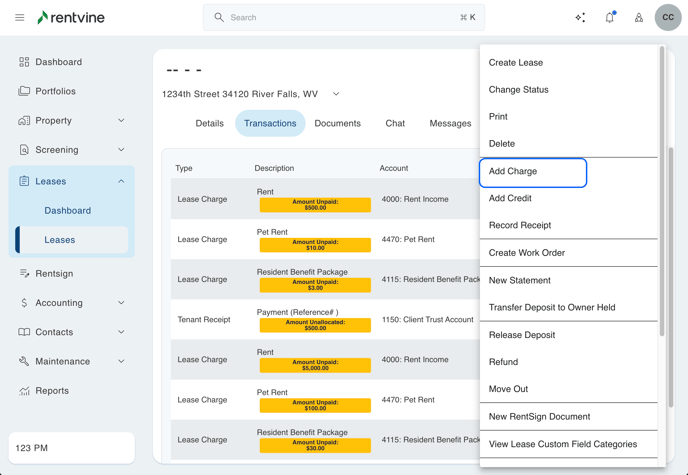This screenshot has width=688, height=475.
Task: Open Reports in the sidebar
Action: pos(52,391)
